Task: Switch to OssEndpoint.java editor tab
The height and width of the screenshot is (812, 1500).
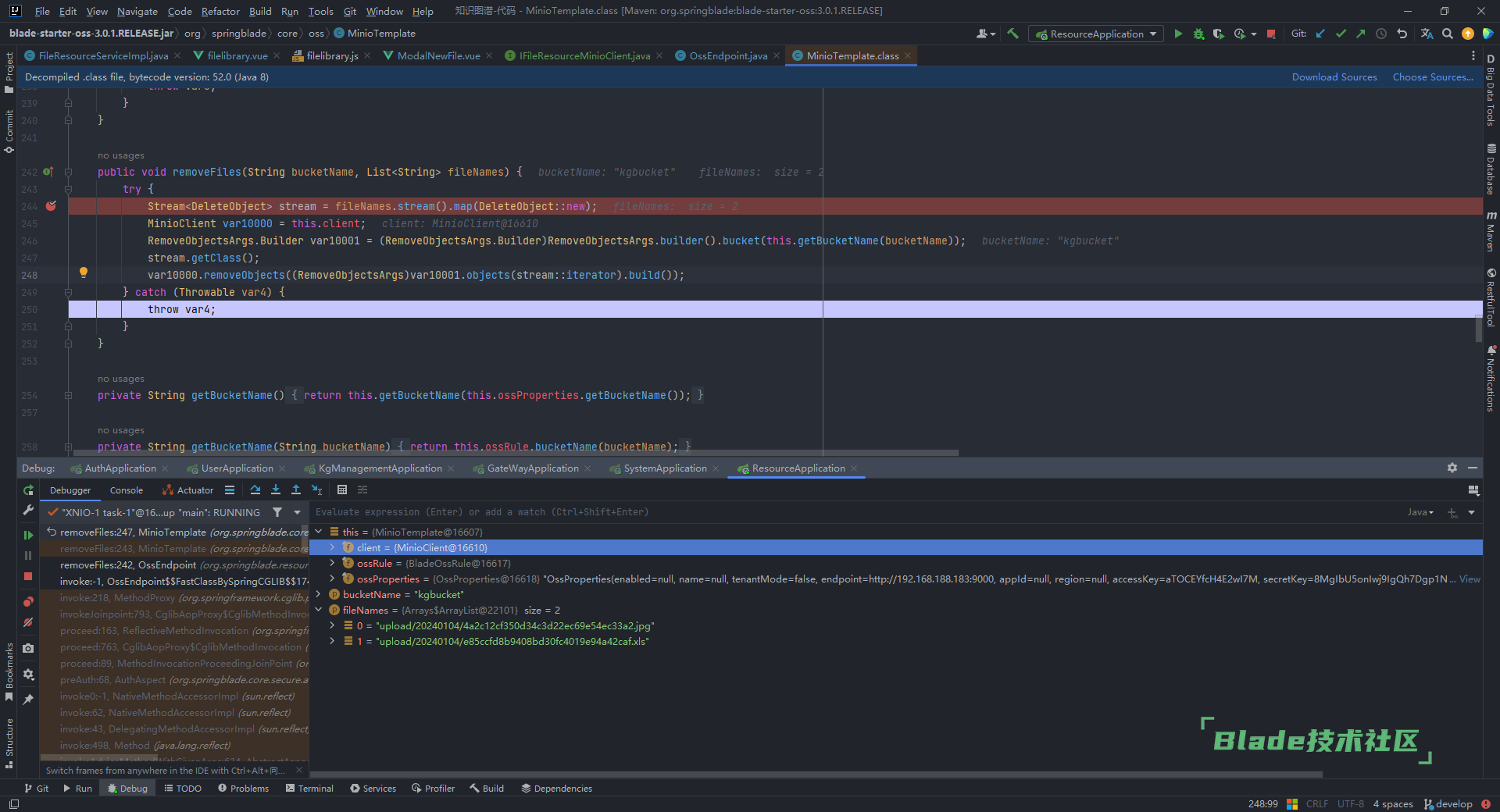Action: (x=727, y=55)
